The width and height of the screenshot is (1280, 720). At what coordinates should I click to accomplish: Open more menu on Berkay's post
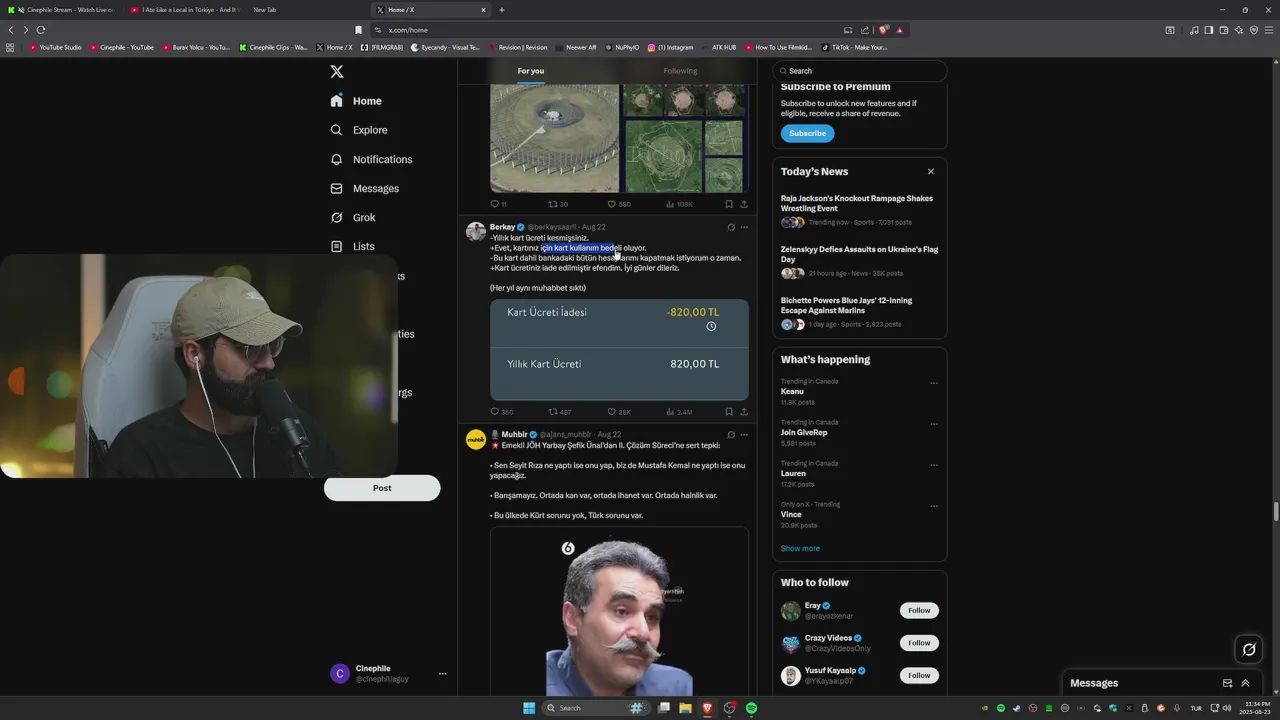tap(744, 227)
